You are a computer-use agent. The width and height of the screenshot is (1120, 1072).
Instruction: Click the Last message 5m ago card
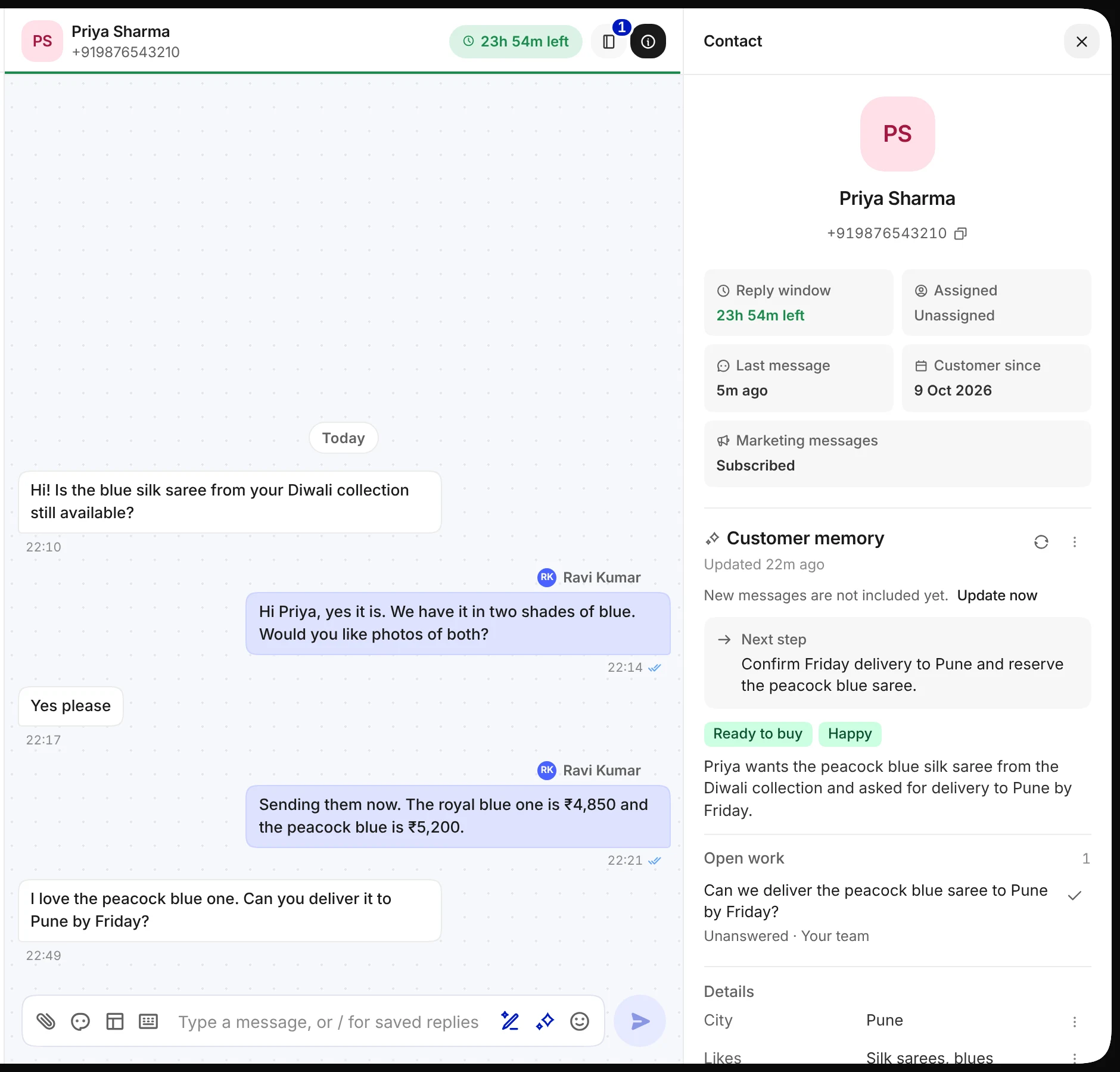[x=798, y=378]
